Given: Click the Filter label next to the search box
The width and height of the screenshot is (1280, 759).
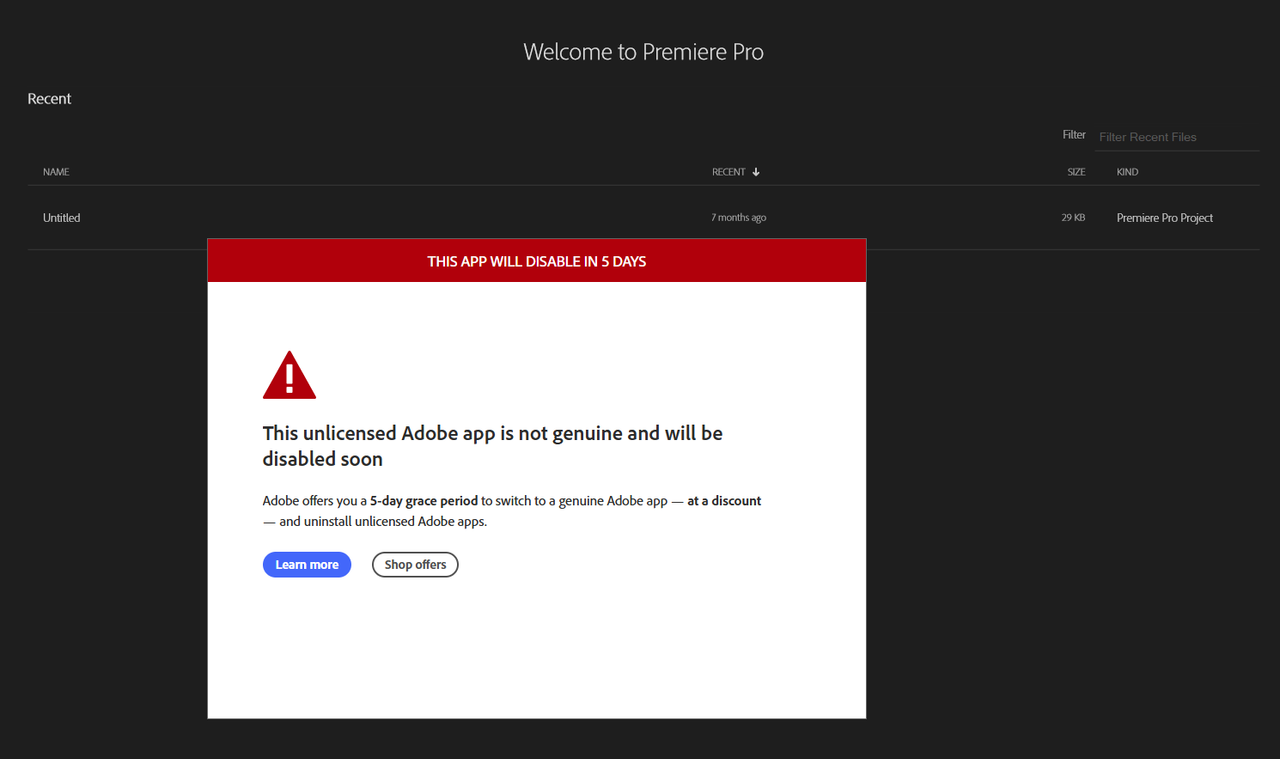Looking at the screenshot, I should pos(1074,134).
